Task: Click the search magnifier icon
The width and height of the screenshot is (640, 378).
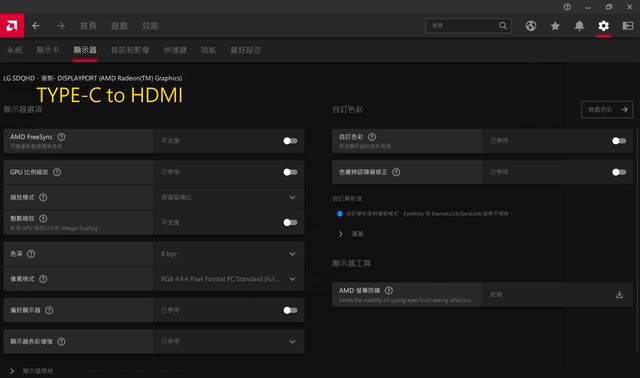Action: point(503,26)
